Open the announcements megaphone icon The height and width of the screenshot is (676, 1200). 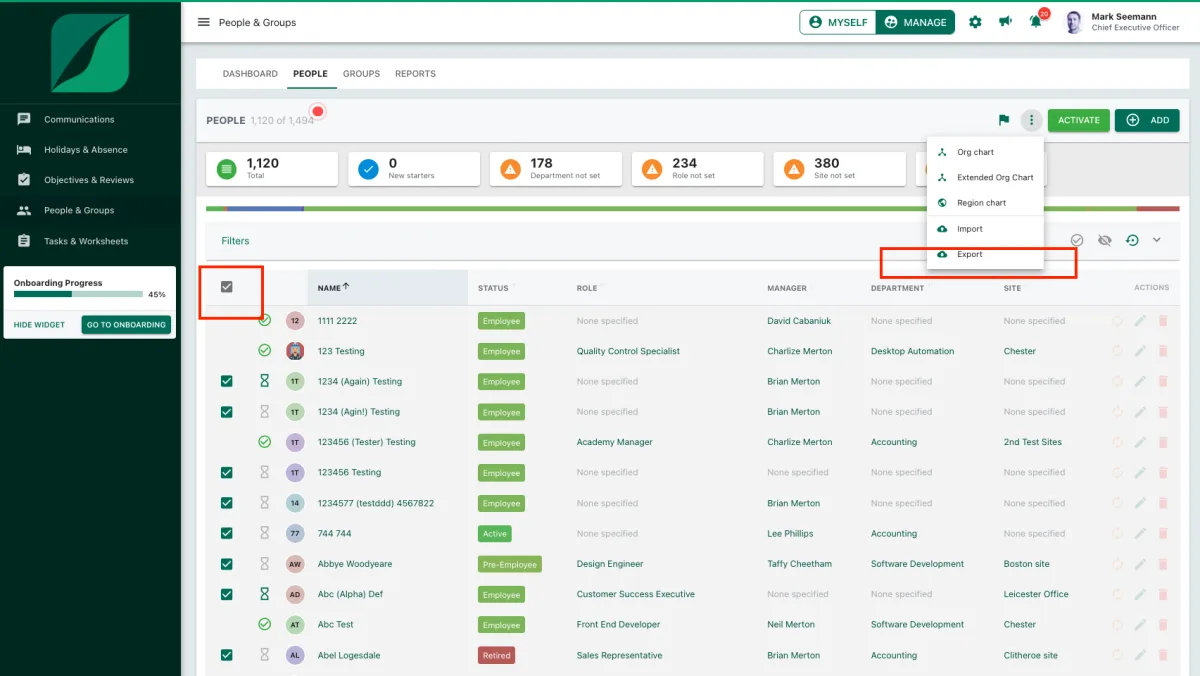tap(1005, 22)
